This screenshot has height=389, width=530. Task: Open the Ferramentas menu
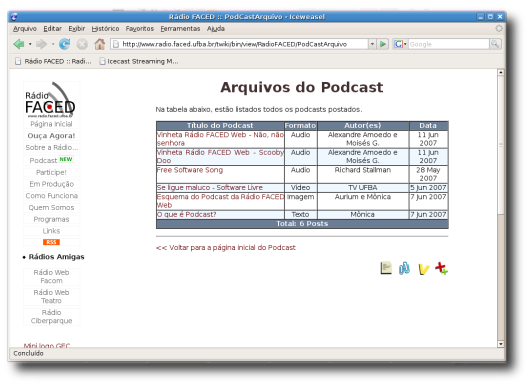[180, 29]
